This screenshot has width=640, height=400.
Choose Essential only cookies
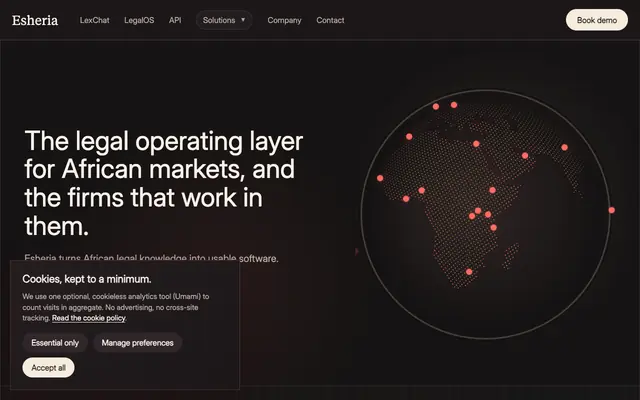tap(55, 343)
